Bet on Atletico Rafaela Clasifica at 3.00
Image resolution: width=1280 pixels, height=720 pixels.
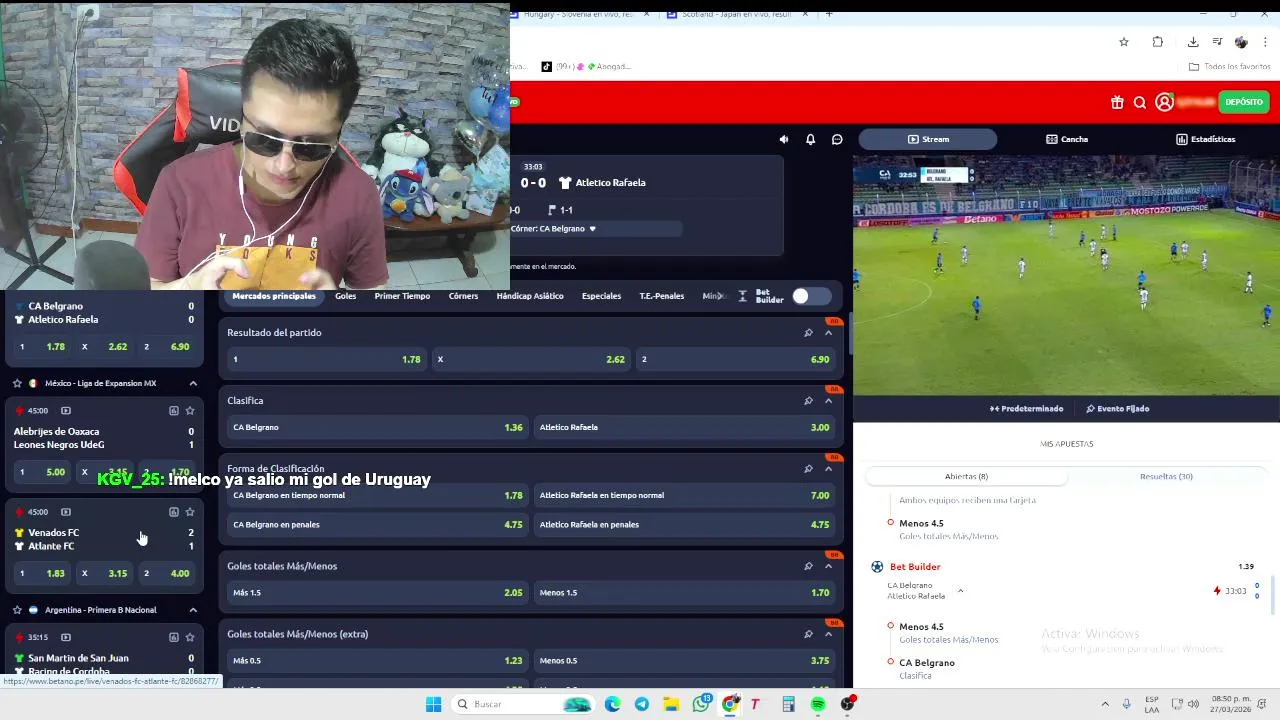click(x=684, y=427)
